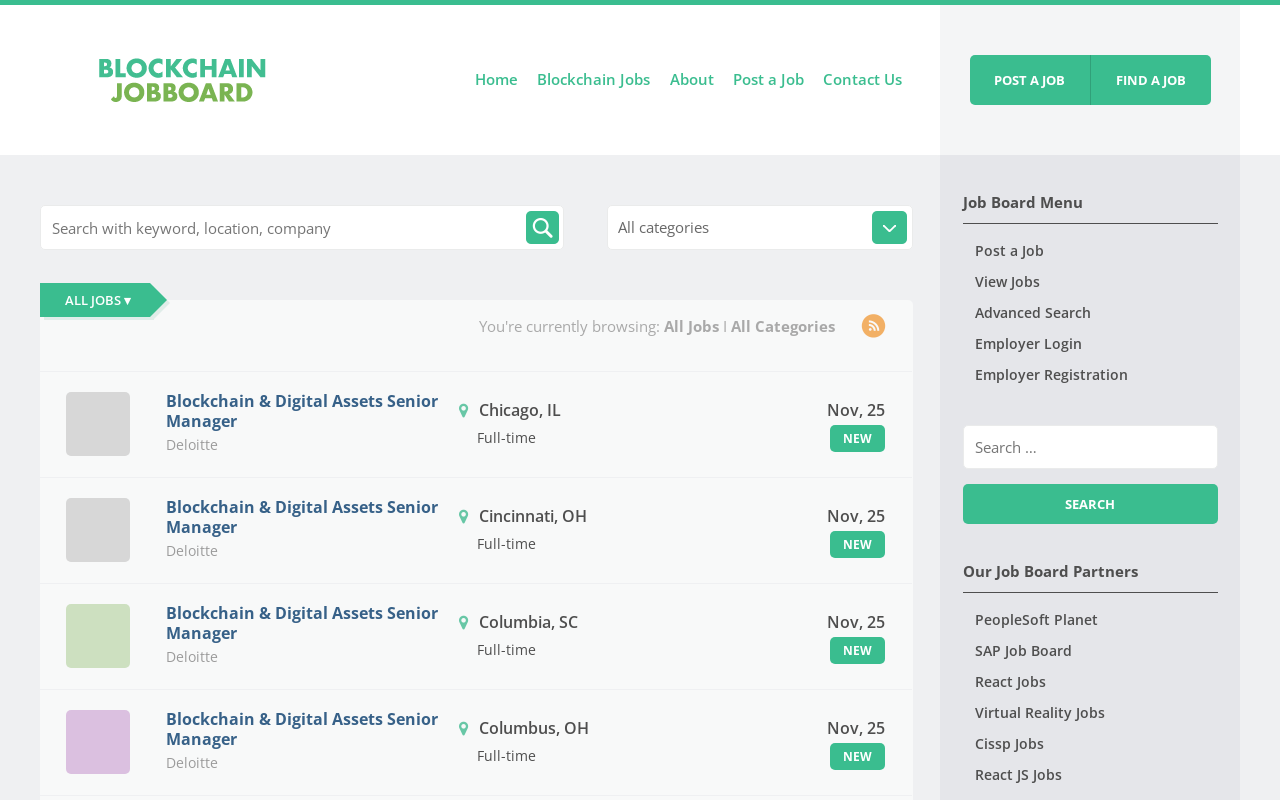The image size is (1280, 800).
Task: Open the Cincinnati, OH Senior Manager job title
Action: coord(302,517)
